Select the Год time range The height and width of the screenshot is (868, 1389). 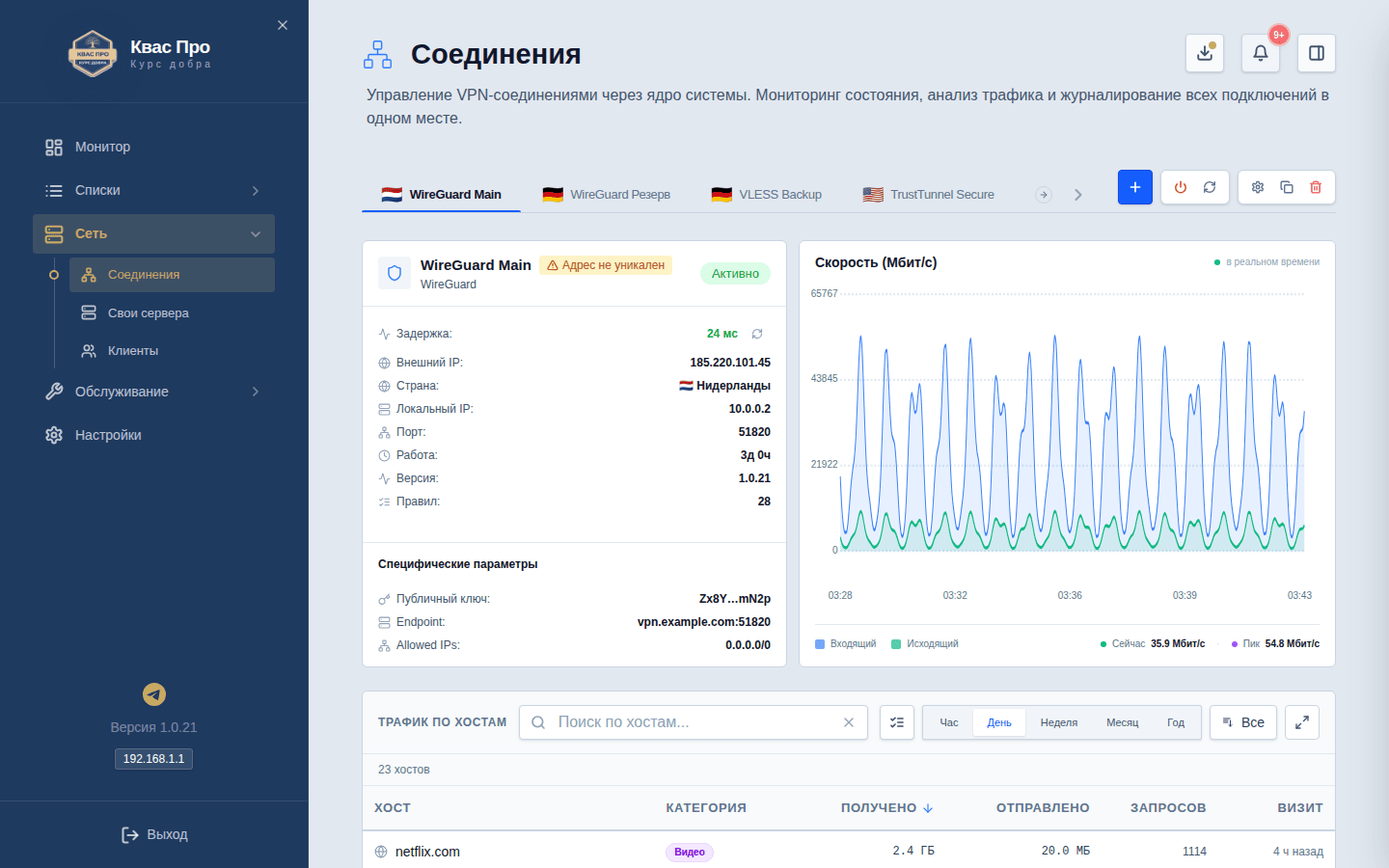click(x=1176, y=722)
